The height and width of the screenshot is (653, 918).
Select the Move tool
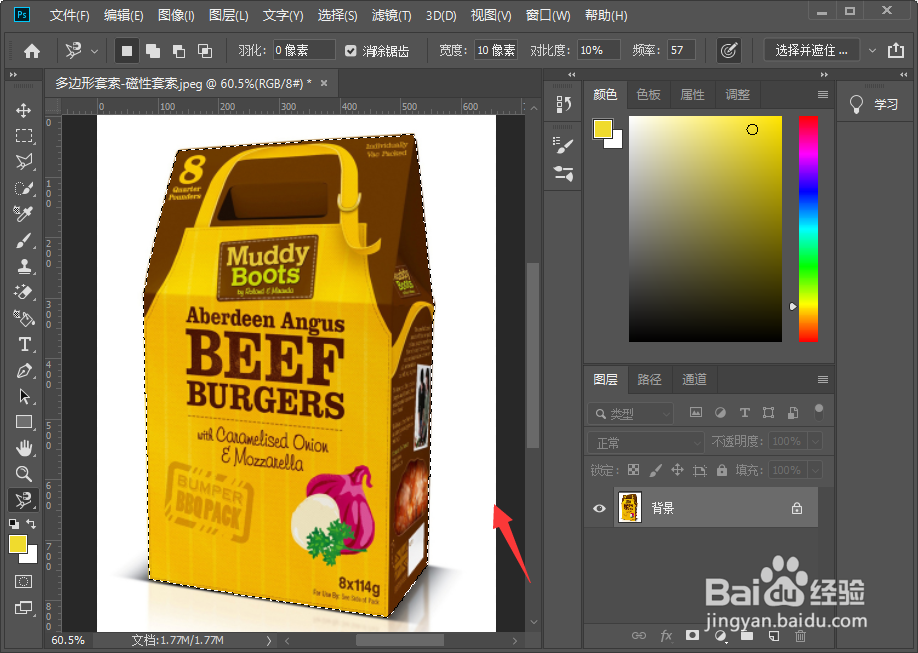[23, 110]
